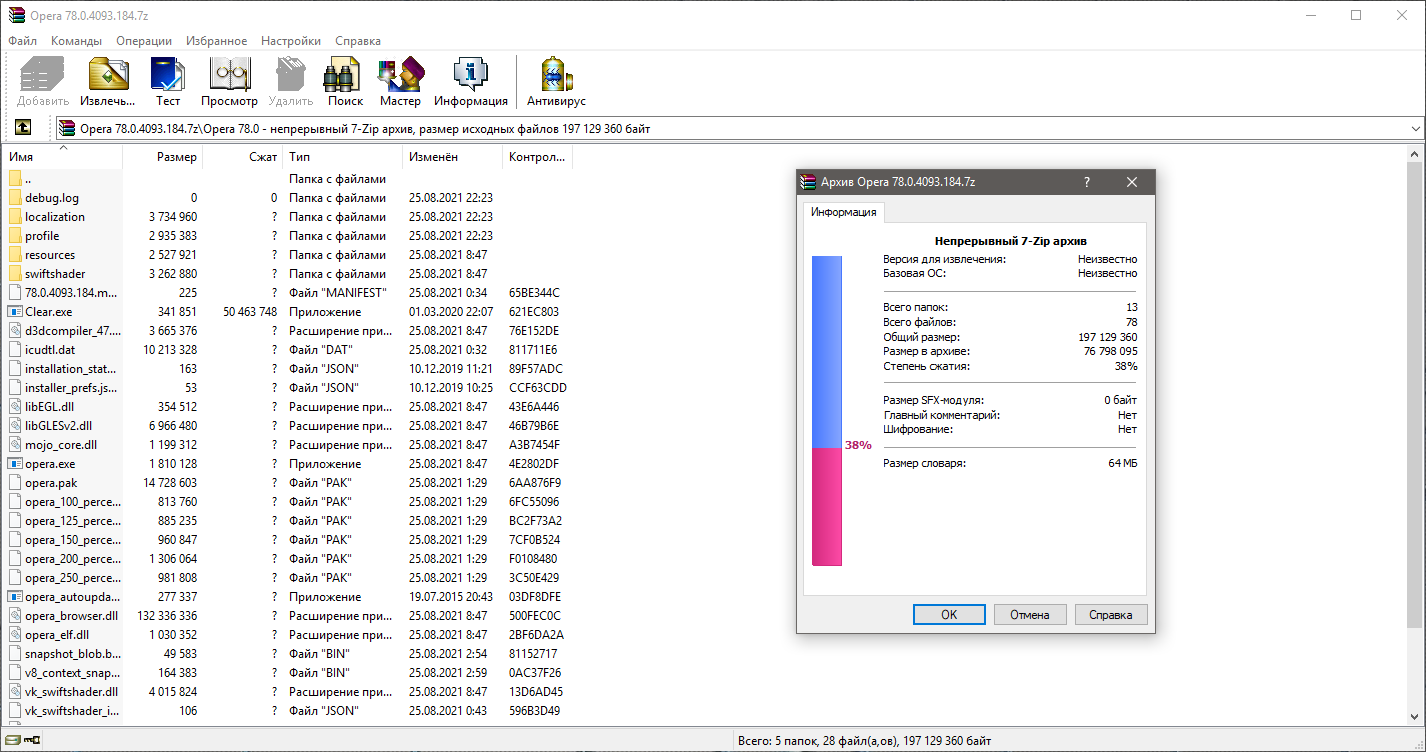Select the installer_prefs.js... file
1426x752 pixels.
coord(288,388)
